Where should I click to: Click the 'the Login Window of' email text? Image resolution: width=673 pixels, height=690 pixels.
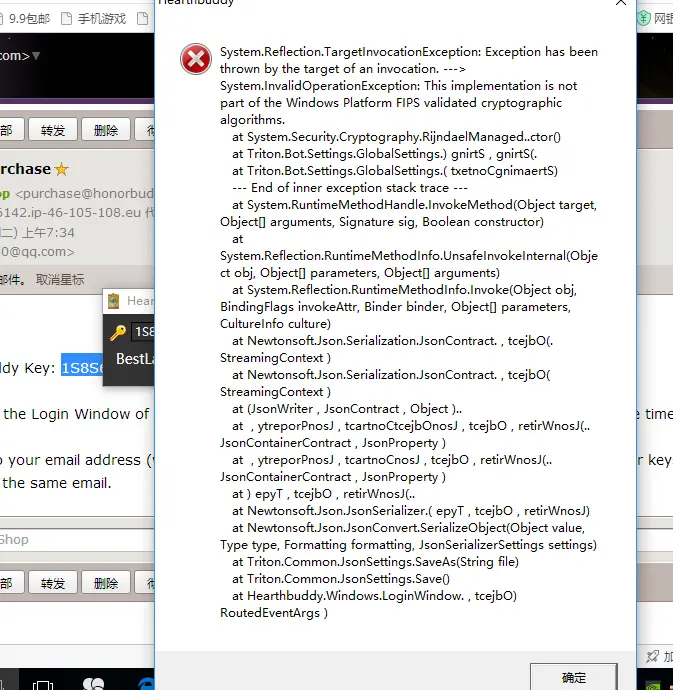76,414
